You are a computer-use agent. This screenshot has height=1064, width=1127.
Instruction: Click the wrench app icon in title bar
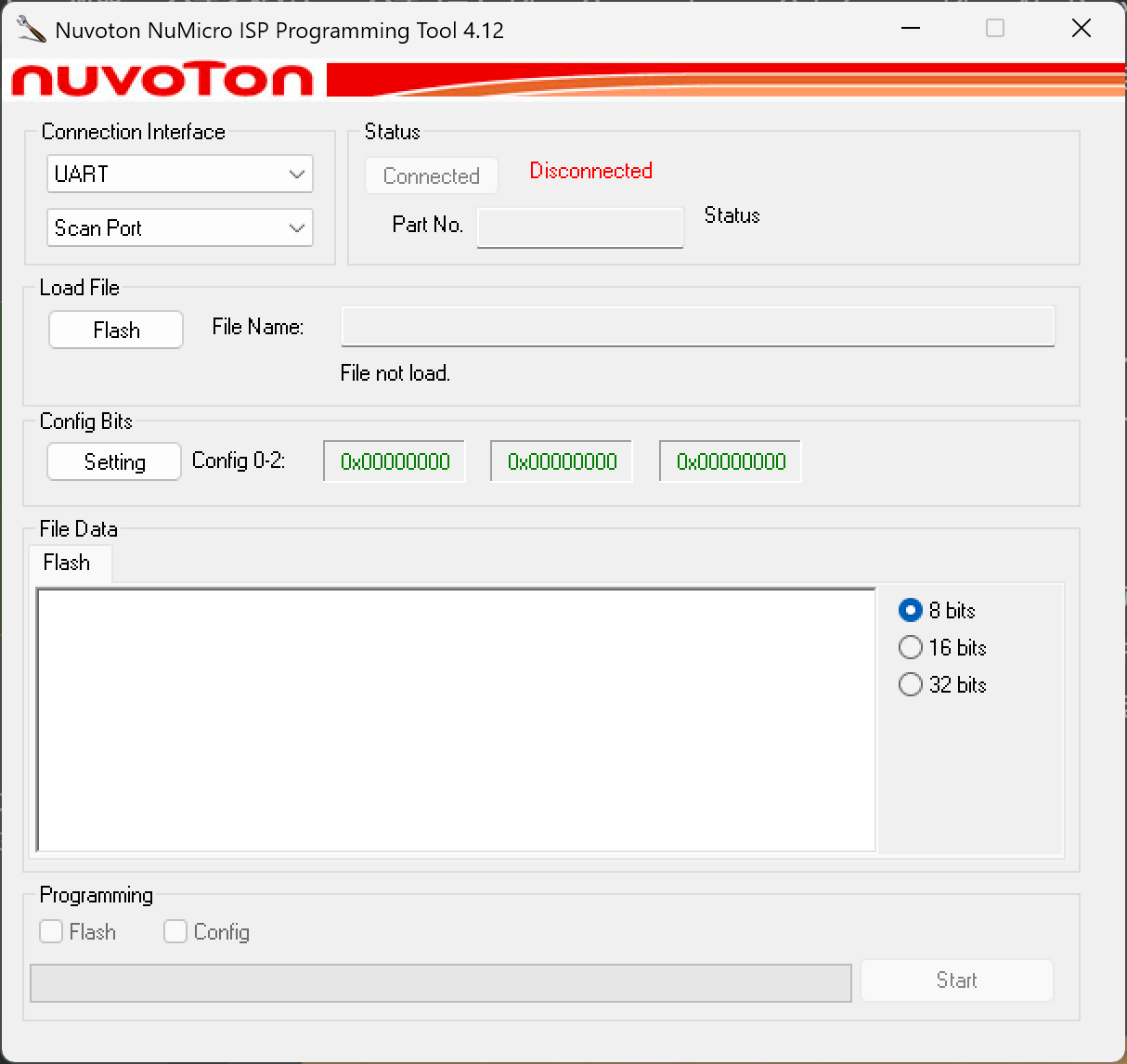(31, 30)
